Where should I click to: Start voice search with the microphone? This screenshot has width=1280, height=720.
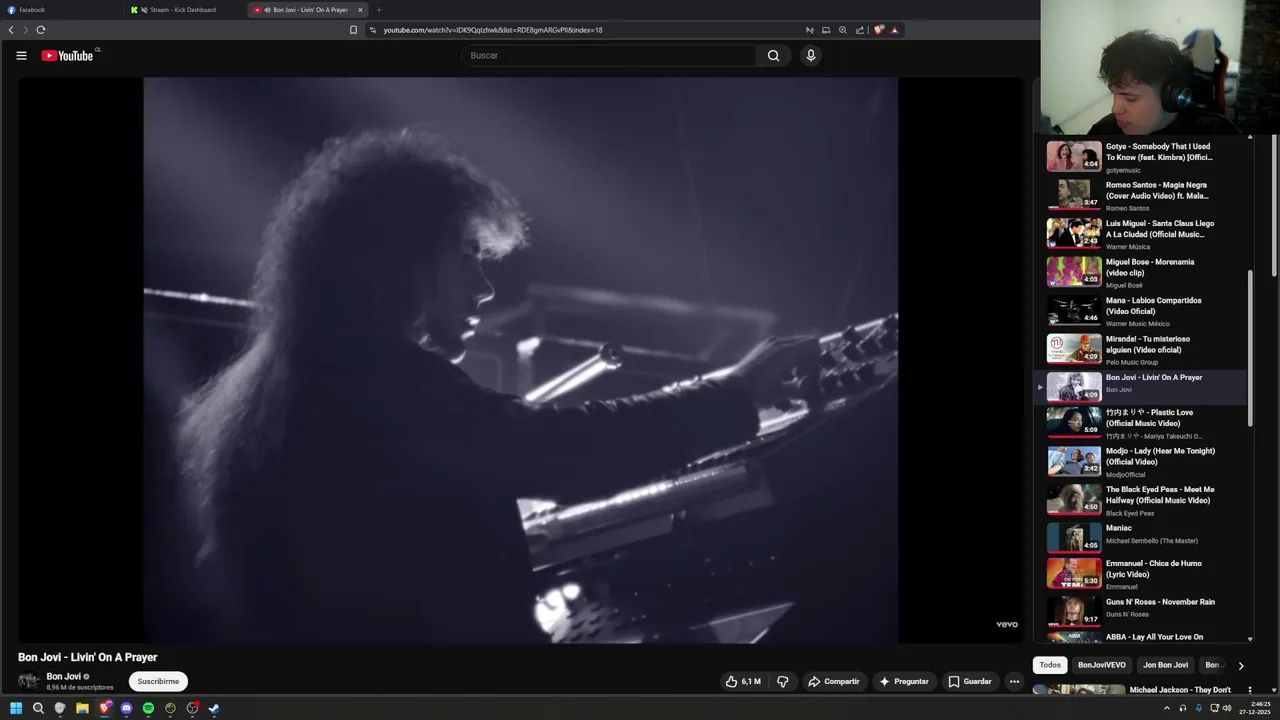click(811, 56)
